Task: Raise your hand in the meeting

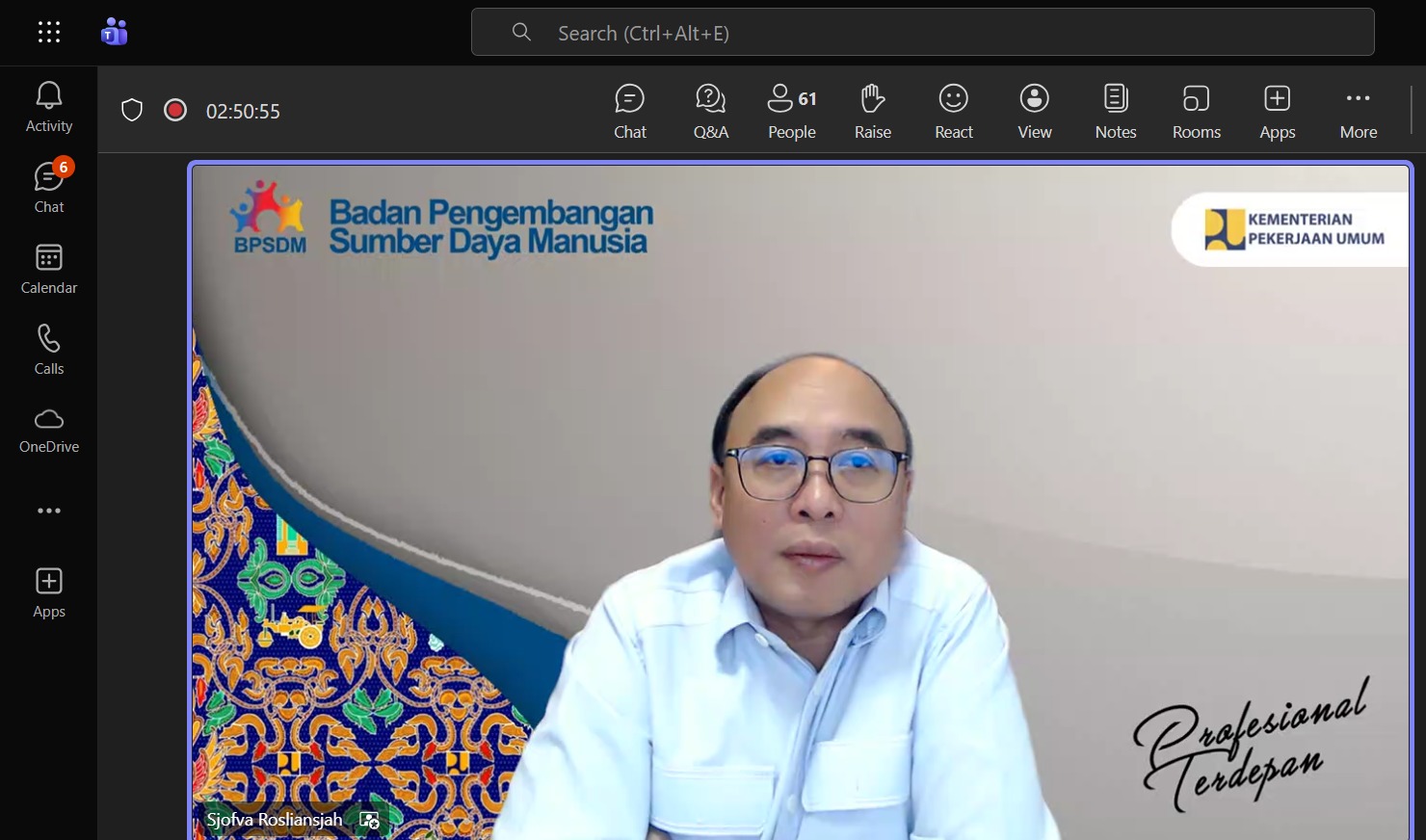Action: tap(872, 111)
